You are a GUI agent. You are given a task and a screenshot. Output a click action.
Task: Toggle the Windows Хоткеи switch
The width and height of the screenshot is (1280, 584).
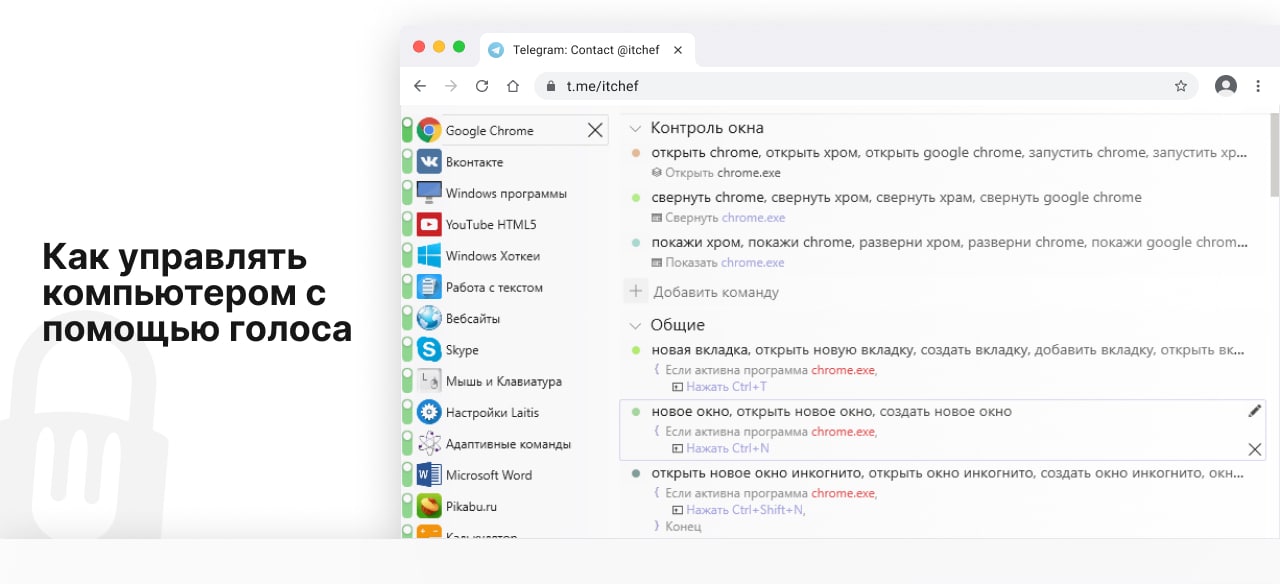pyautogui.click(x=407, y=255)
